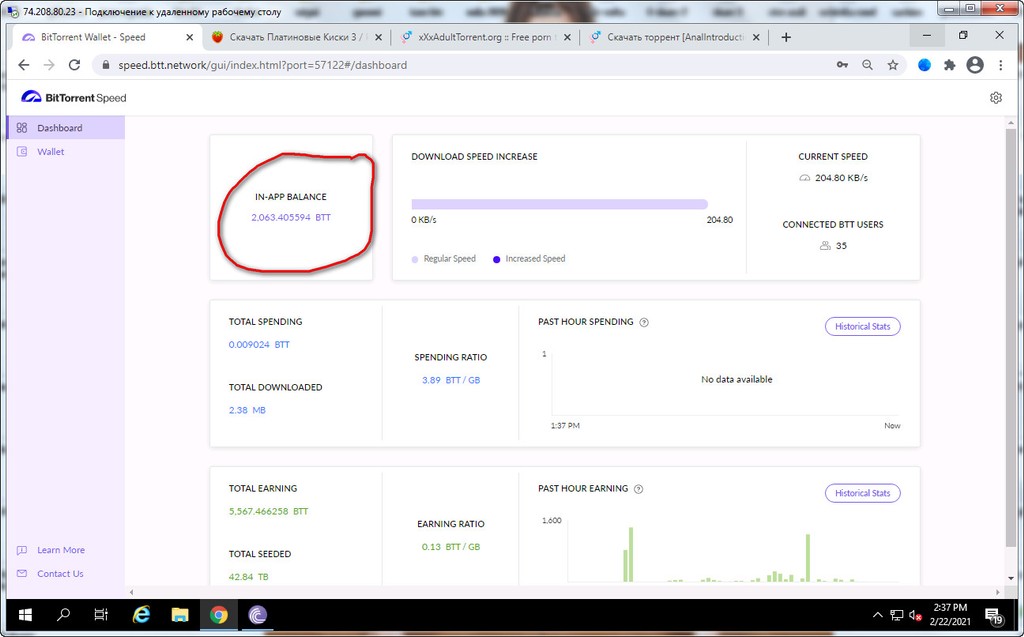Open the Chrome extensions puzzle icon
The height and width of the screenshot is (637, 1024).
point(950,65)
